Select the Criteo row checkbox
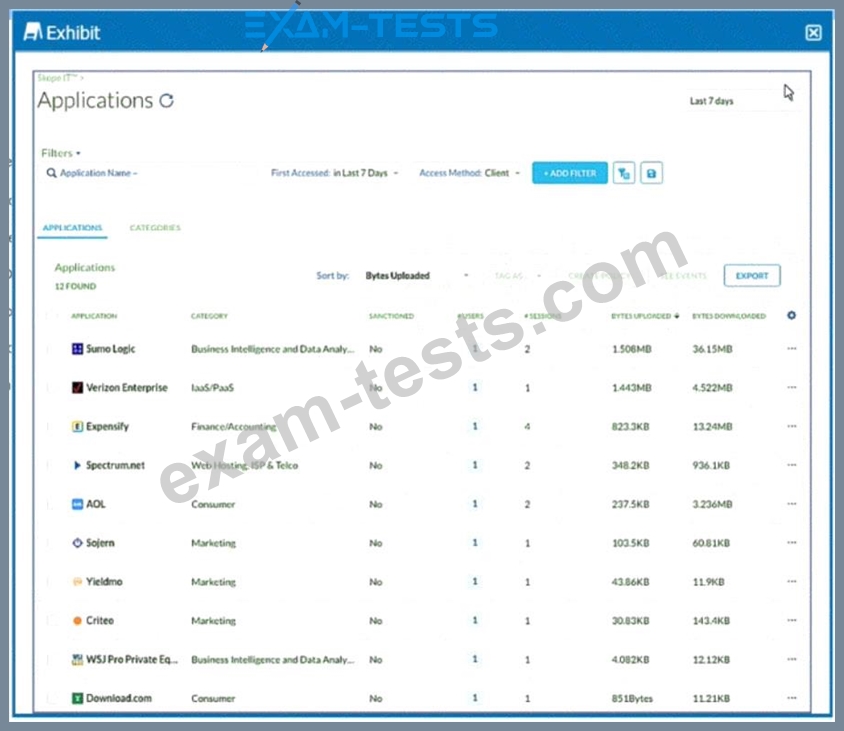 click(52, 621)
